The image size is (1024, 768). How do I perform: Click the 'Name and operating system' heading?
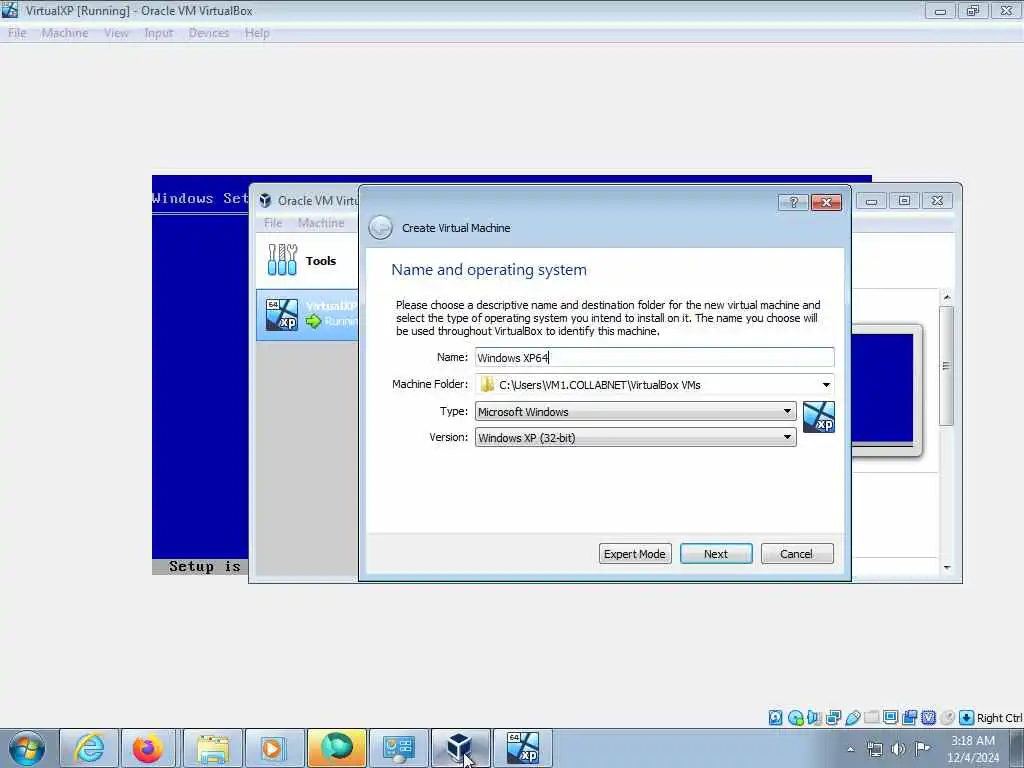point(488,270)
